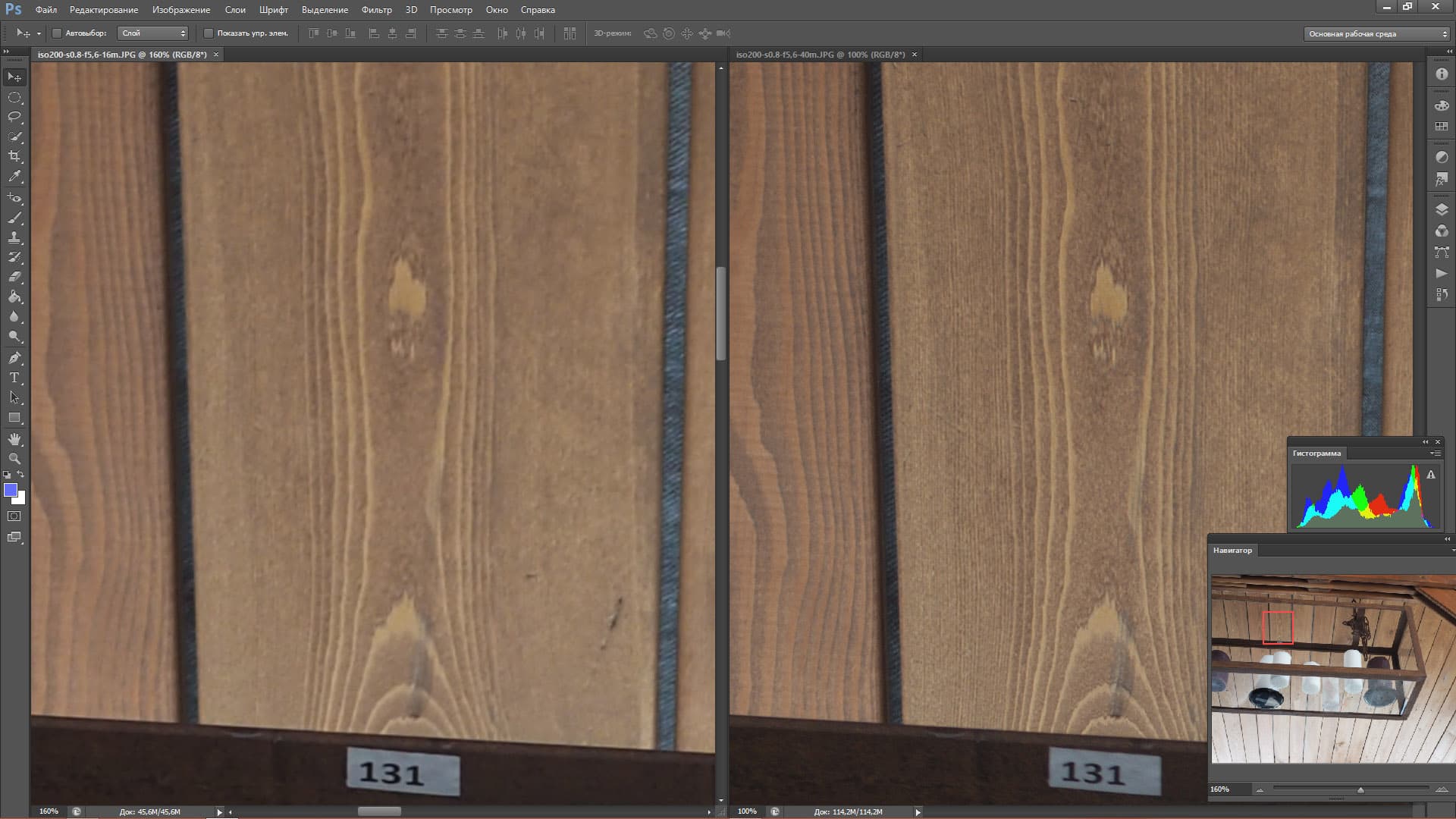Viewport: 1456px width, 819px height.
Task: Select the Crop tool
Action: pos(14,156)
